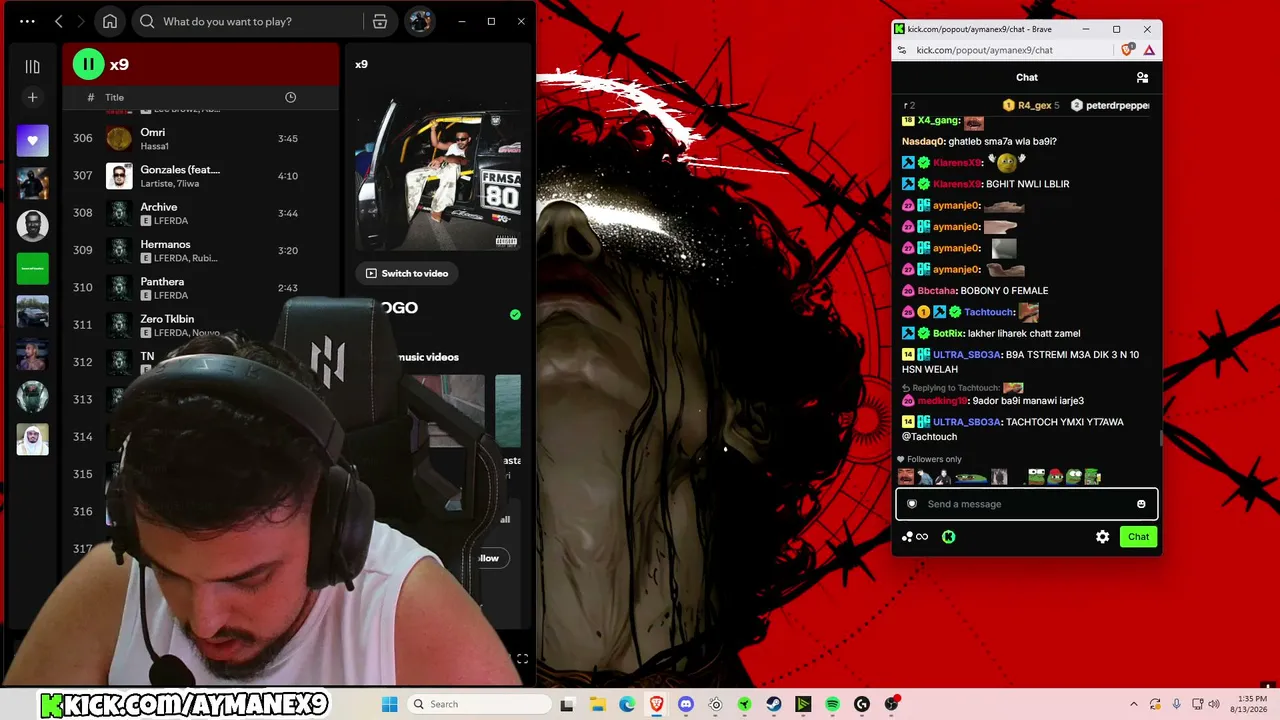This screenshot has height=720, width=1280.
Task: Click the green added-to-library checkmark
Action: (x=515, y=314)
